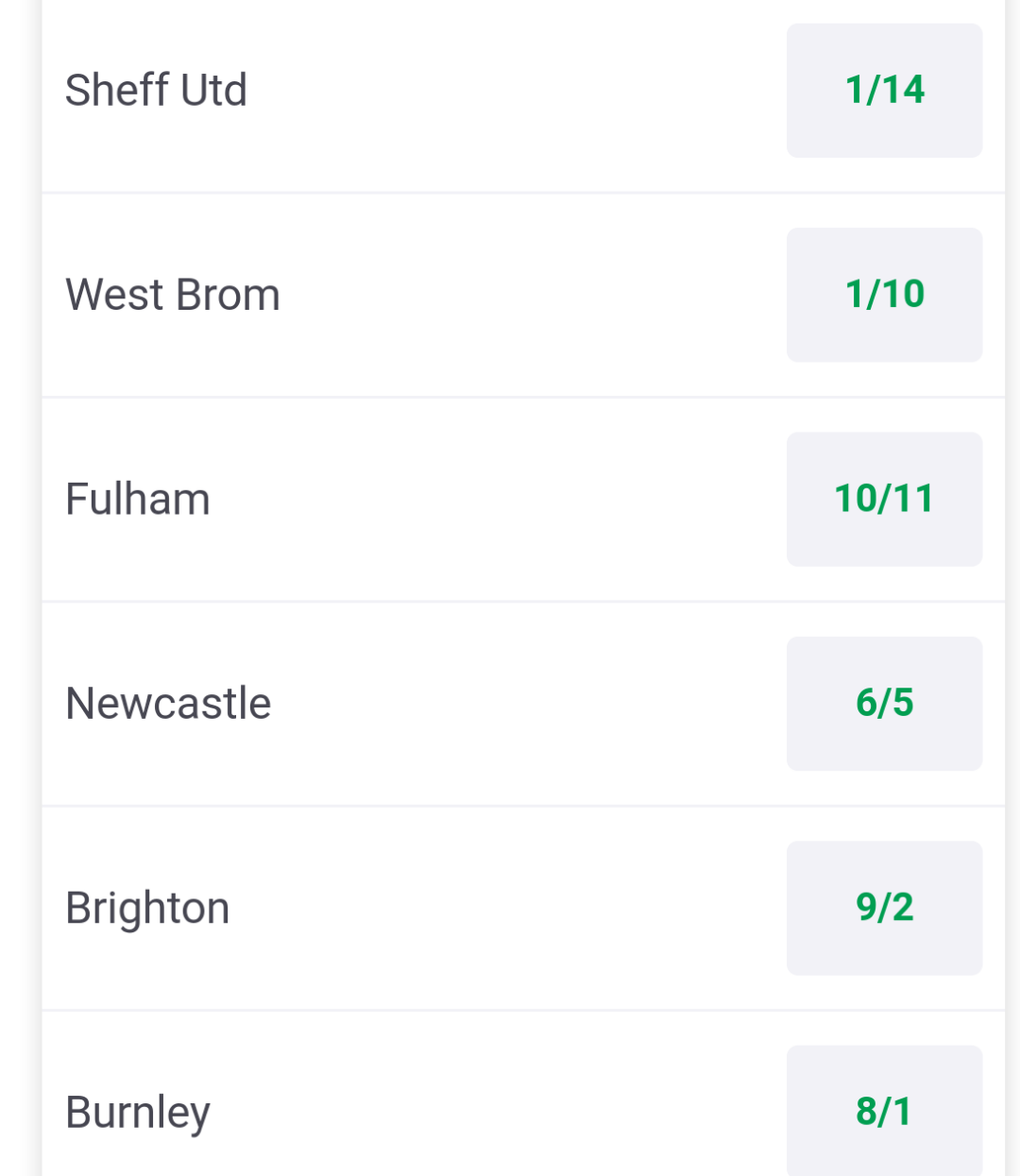Image resolution: width=1020 pixels, height=1176 pixels.
Task: Click the 6/5 odds button
Action: [884, 704]
